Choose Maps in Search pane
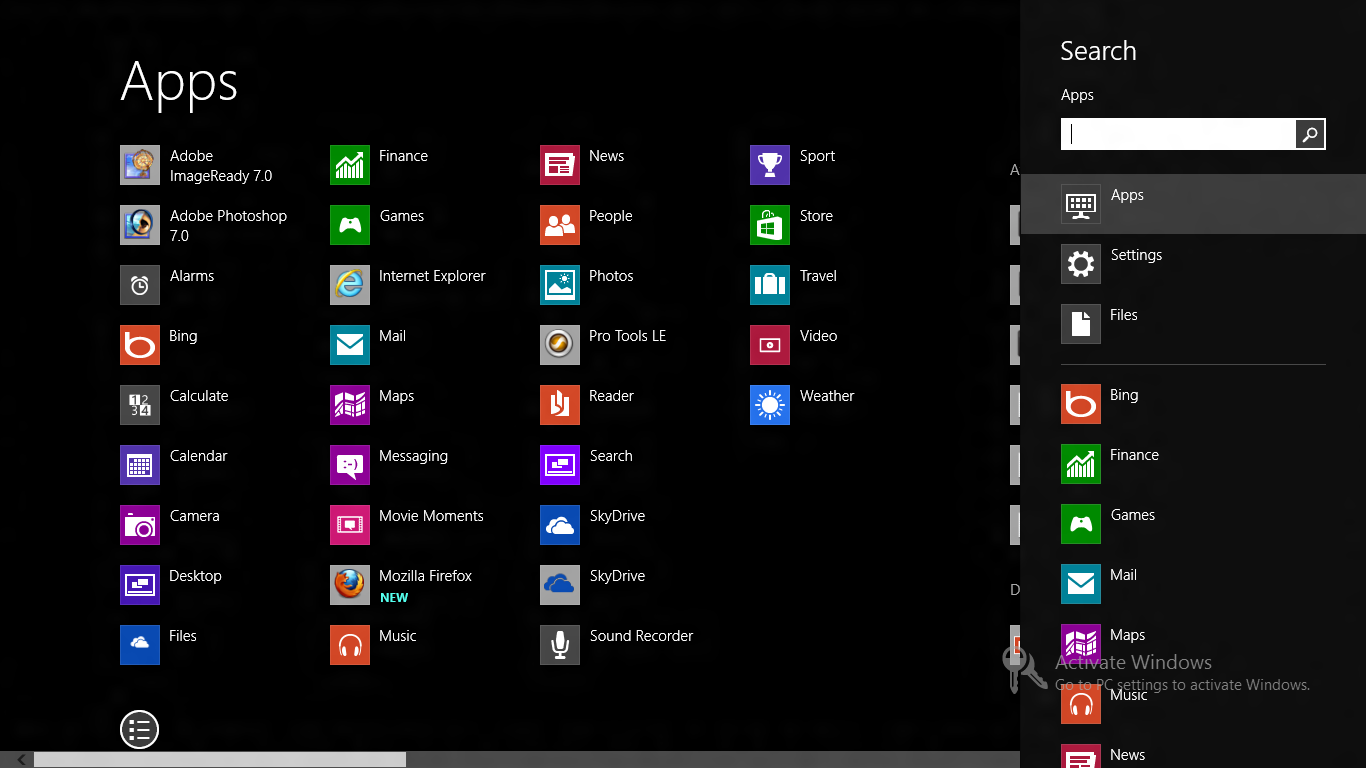This screenshot has height=768, width=1366. (1193, 644)
